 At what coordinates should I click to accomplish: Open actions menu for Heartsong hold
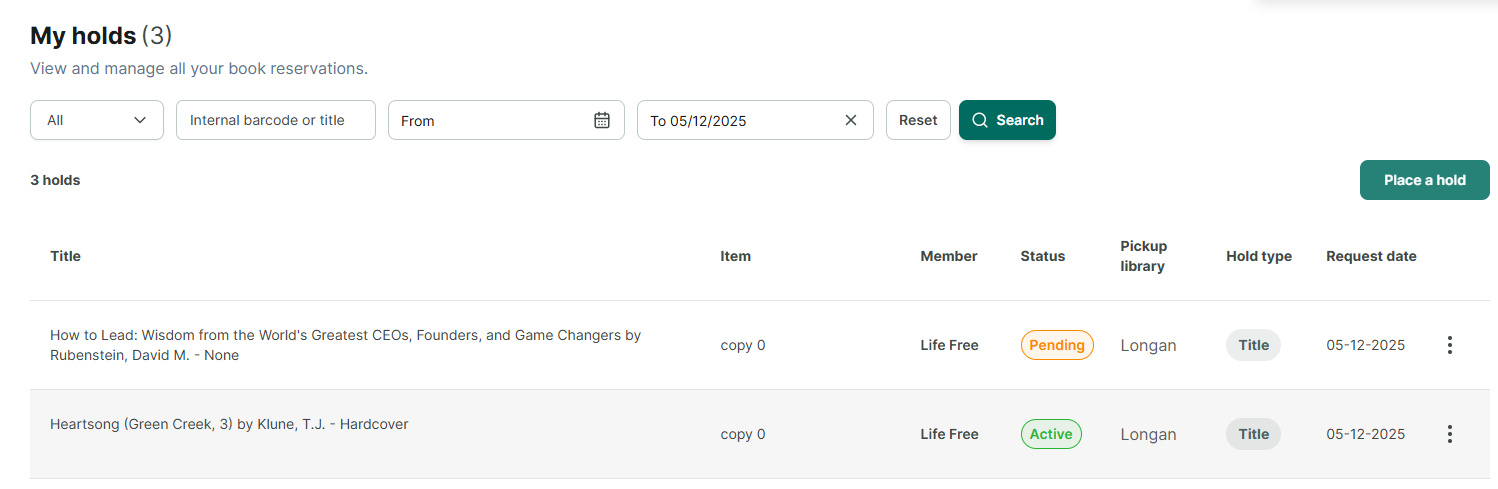tap(1449, 434)
